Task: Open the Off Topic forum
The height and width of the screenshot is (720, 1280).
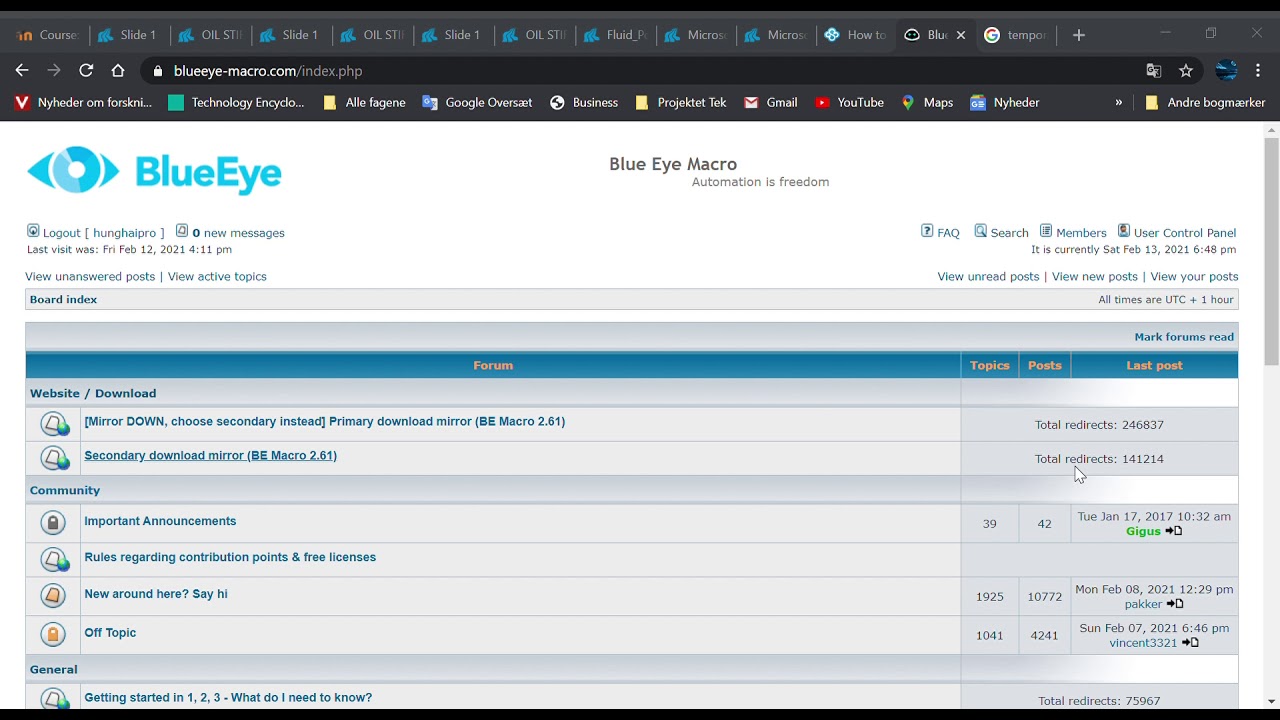Action: pyautogui.click(x=110, y=632)
